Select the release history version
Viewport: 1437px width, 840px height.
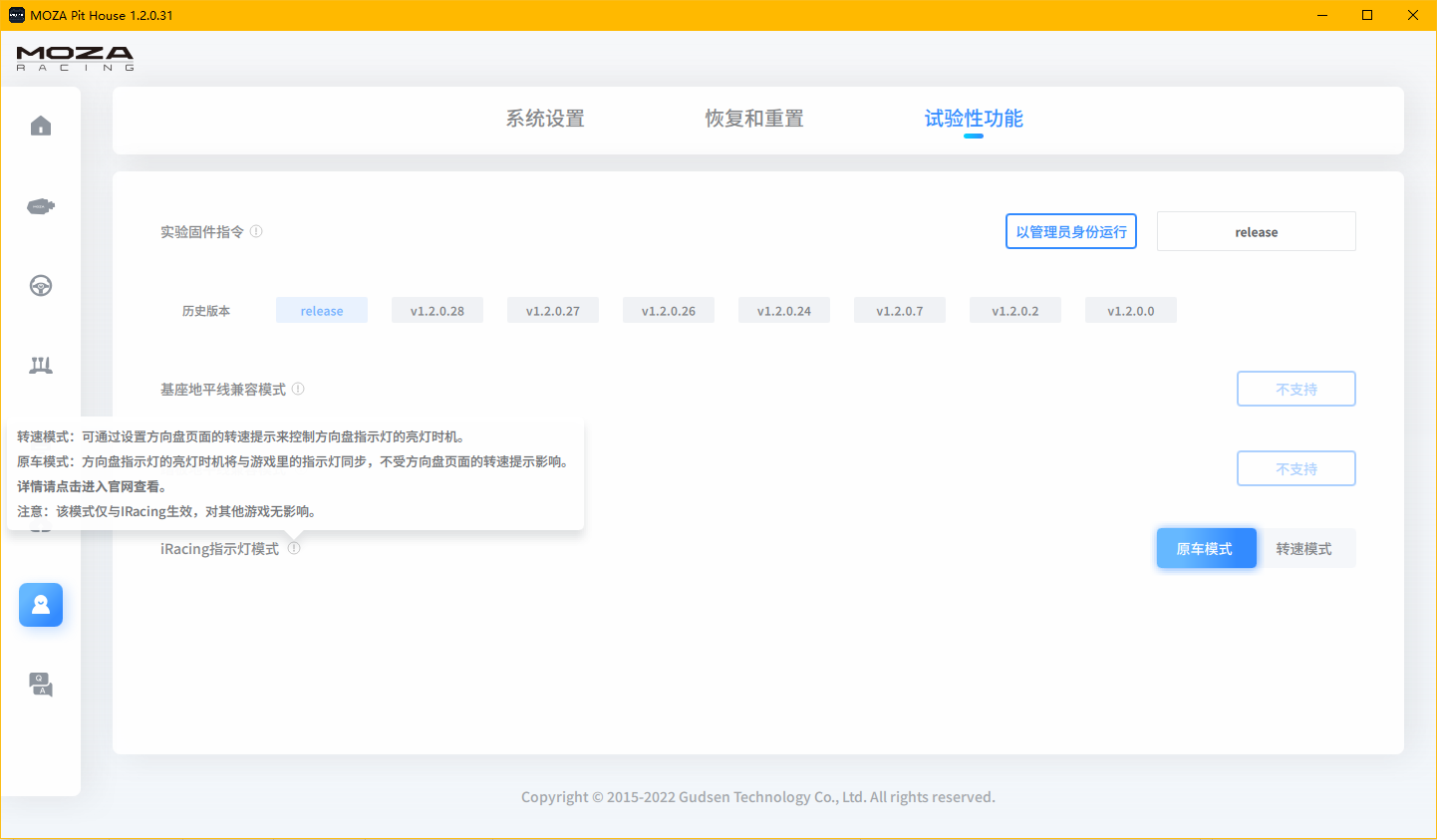click(x=322, y=311)
